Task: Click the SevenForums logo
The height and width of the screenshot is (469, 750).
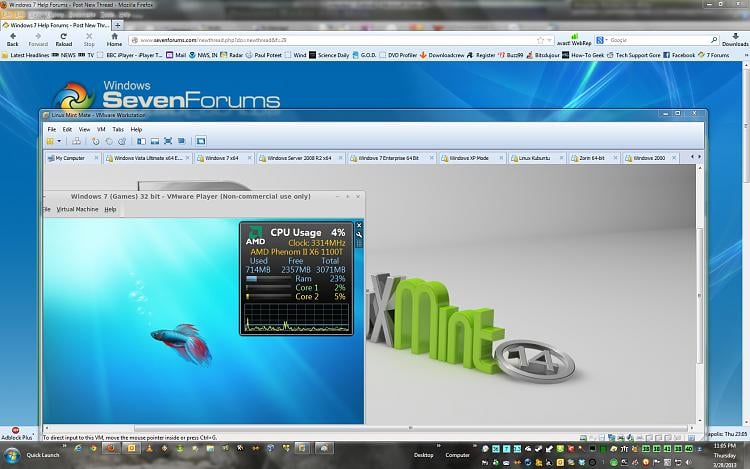Action: pos(166,95)
